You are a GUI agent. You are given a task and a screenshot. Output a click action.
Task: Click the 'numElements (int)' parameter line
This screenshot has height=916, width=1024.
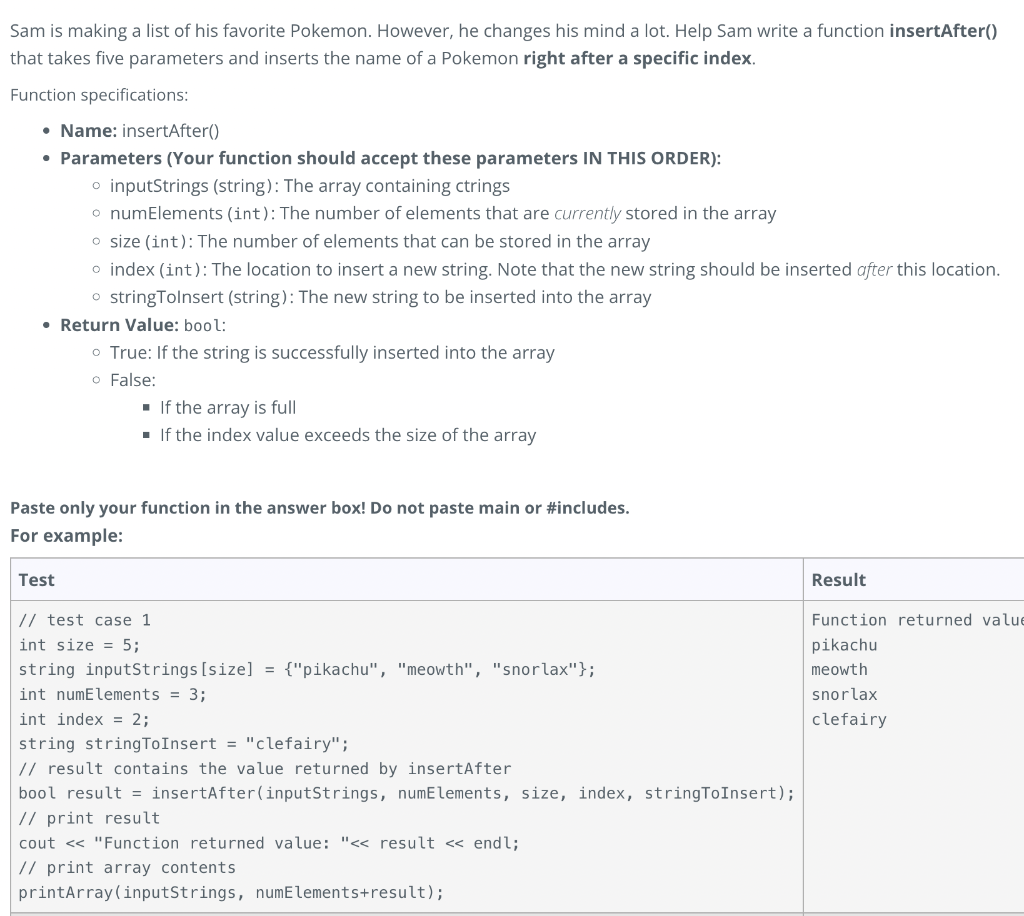[x=443, y=213]
